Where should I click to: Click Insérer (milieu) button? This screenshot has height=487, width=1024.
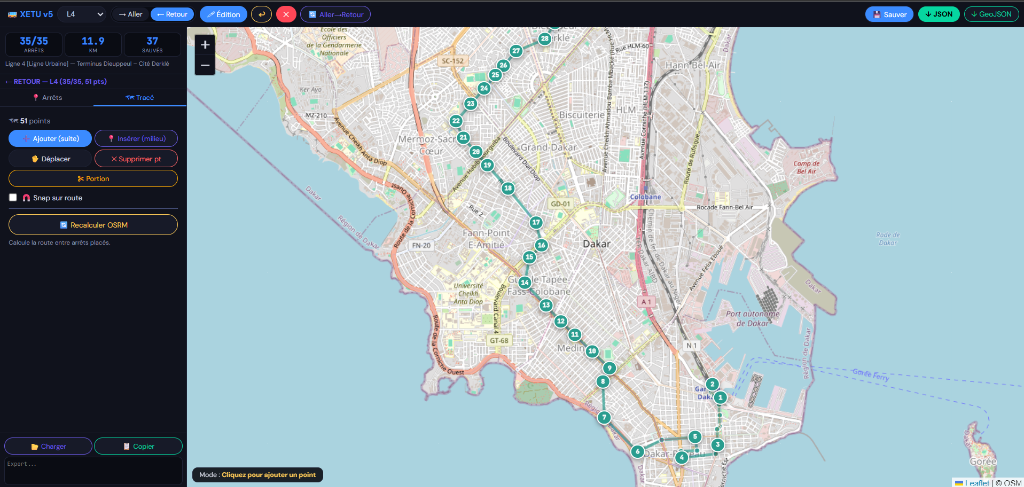tap(136, 138)
